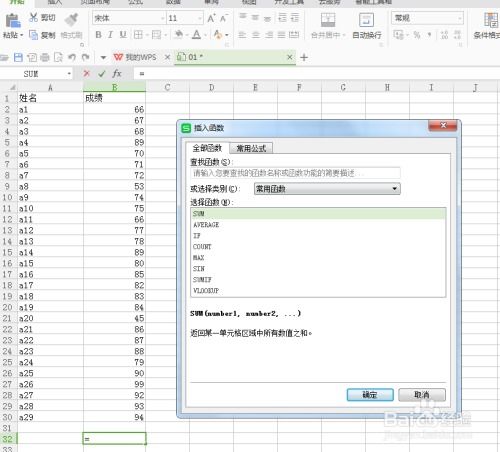Image resolution: width=500 pixels, height=452 pixels.
Task: Center text horizontally in the ribbon
Action: tap(256, 35)
